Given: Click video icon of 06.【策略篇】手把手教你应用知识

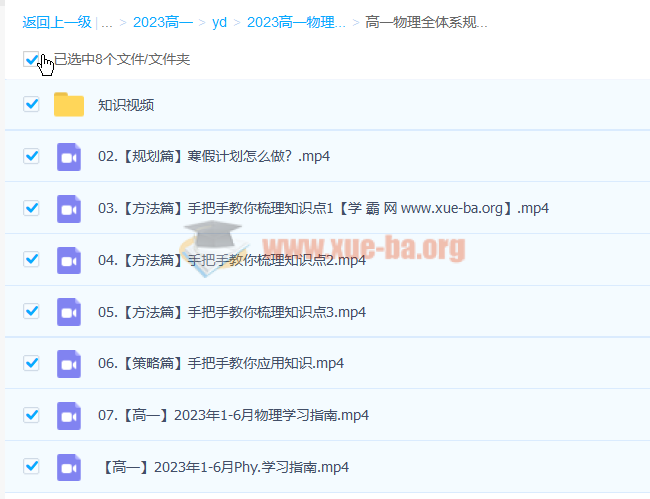Looking at the screenshot, I should [x=68, y=364].
